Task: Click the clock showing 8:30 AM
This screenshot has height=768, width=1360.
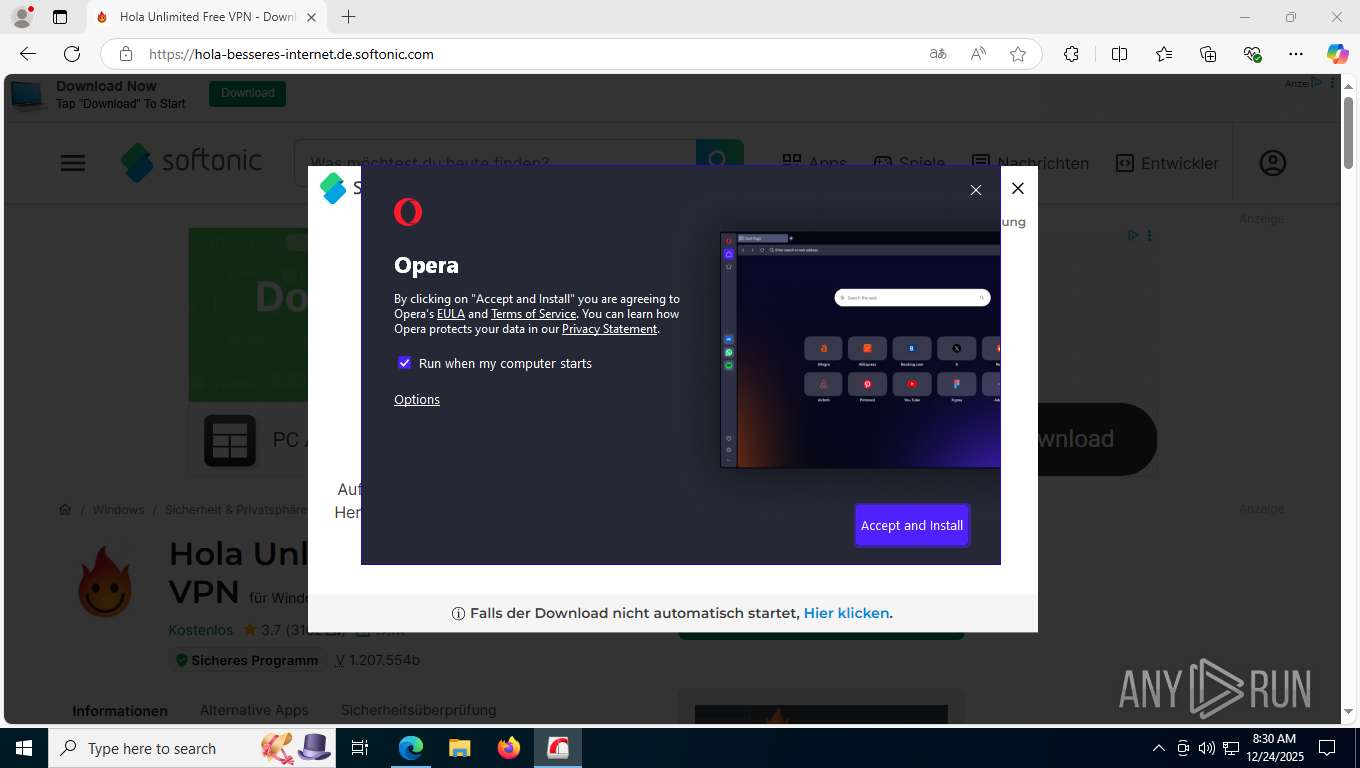Action: click(1273, 748)
